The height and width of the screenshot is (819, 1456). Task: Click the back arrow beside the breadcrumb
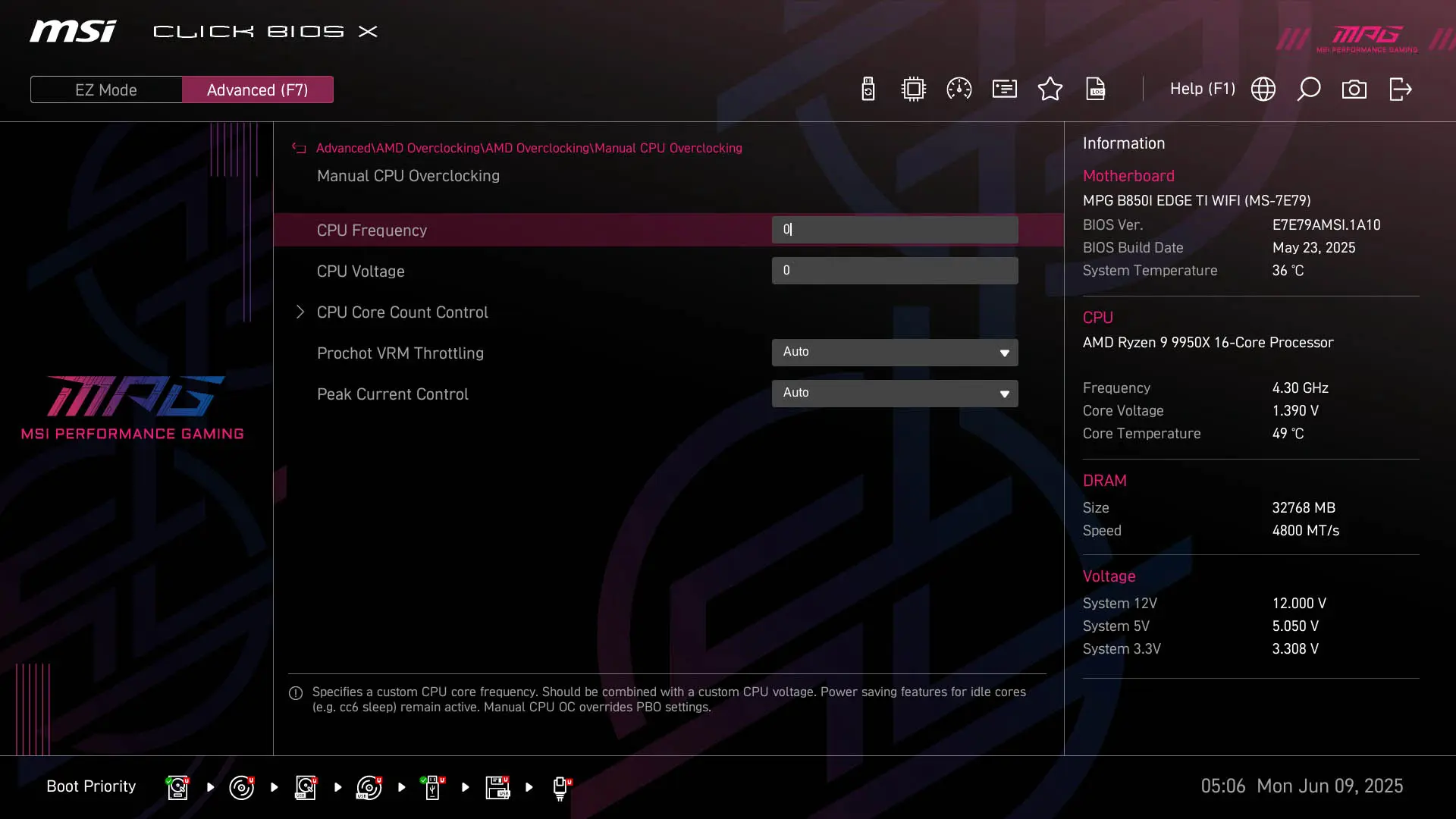click(x=299, y=148)
